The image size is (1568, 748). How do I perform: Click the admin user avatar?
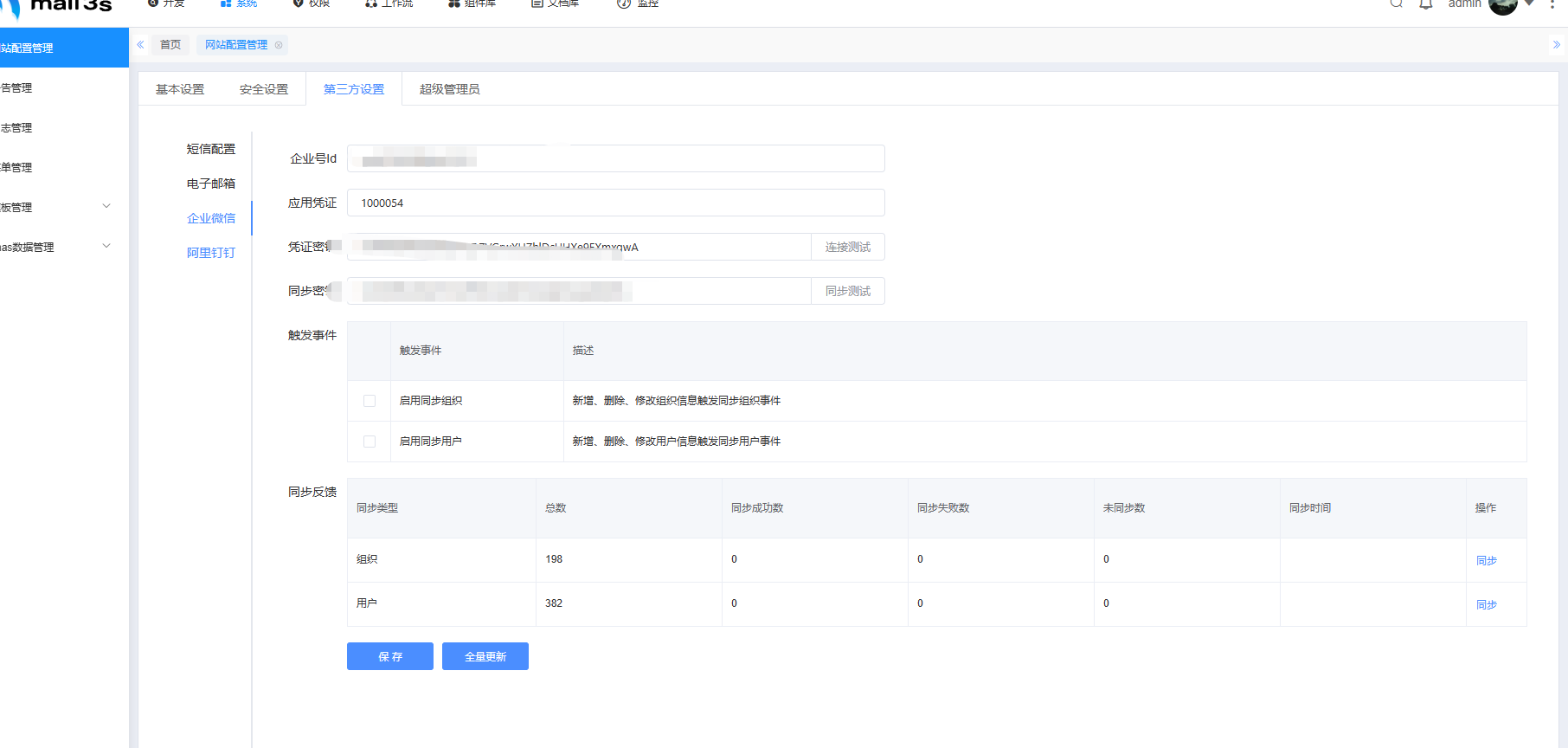point(1503,5)
